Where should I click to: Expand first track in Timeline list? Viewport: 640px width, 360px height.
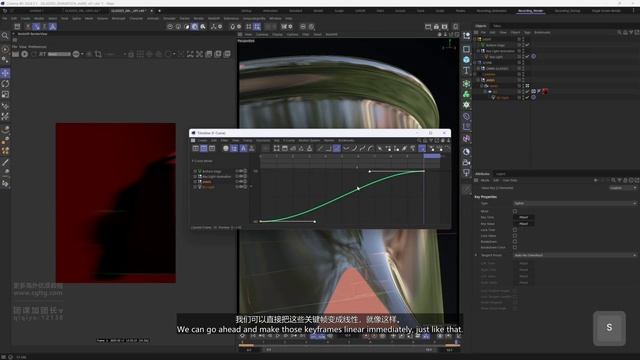(195, 171)
